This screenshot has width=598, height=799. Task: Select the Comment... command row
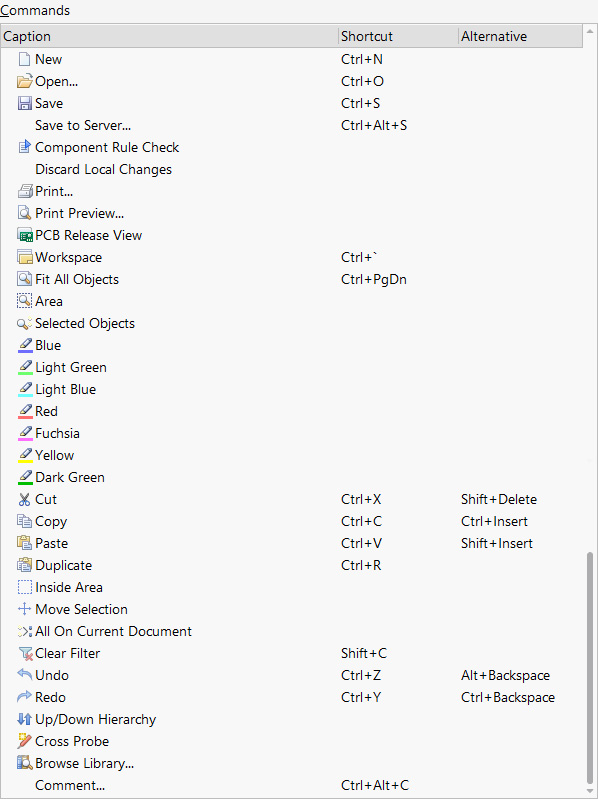pyautogui.click(x=291, y=785)
